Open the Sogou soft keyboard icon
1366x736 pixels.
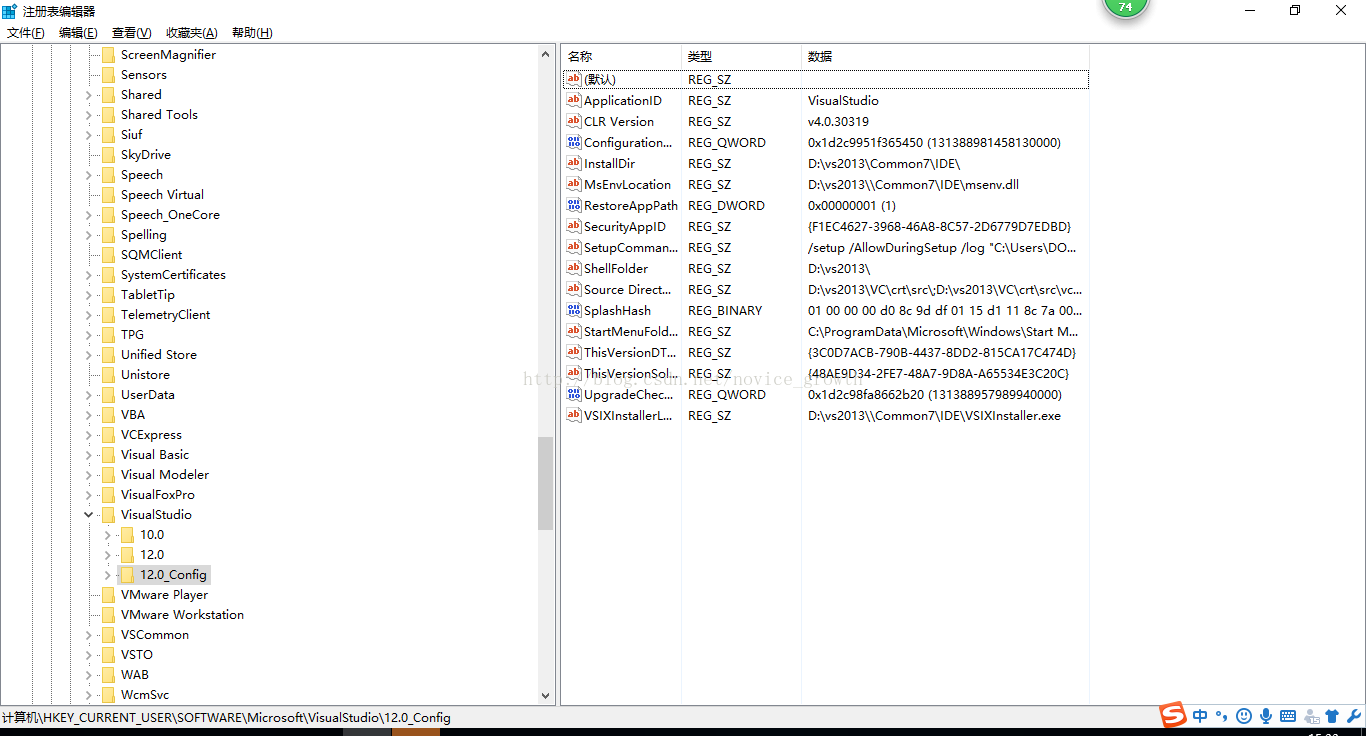pyautogui.click(x=1288, y=716)
